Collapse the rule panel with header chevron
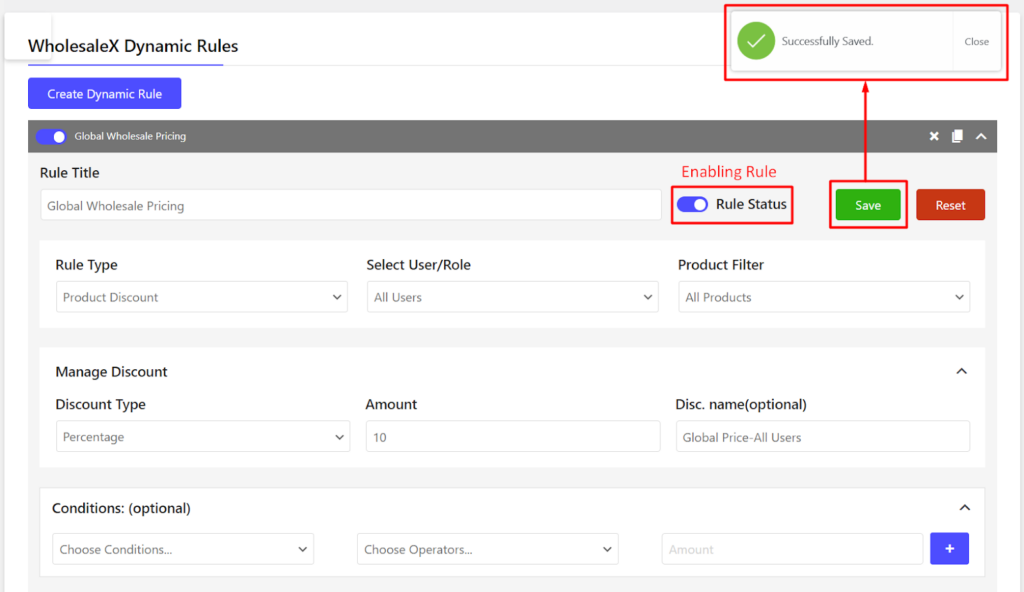The height and width of the screenshot is (592, 1024). coord(981,136)
